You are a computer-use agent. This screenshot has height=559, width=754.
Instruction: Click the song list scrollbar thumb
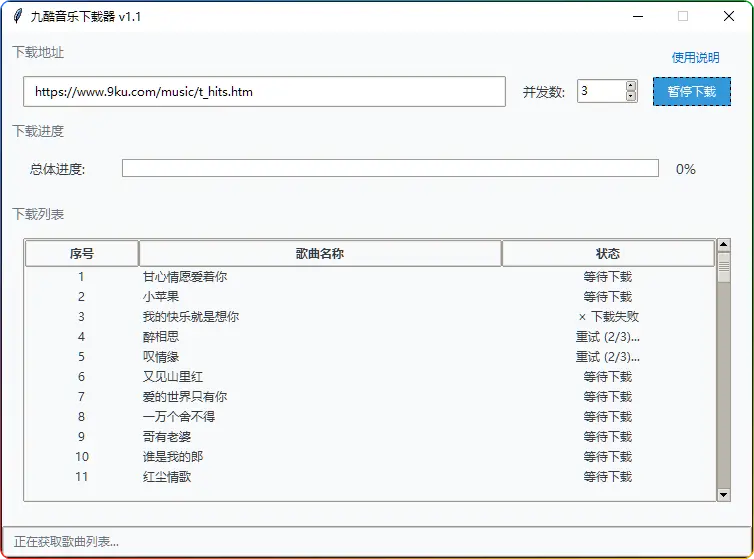[x=723, y=267]
